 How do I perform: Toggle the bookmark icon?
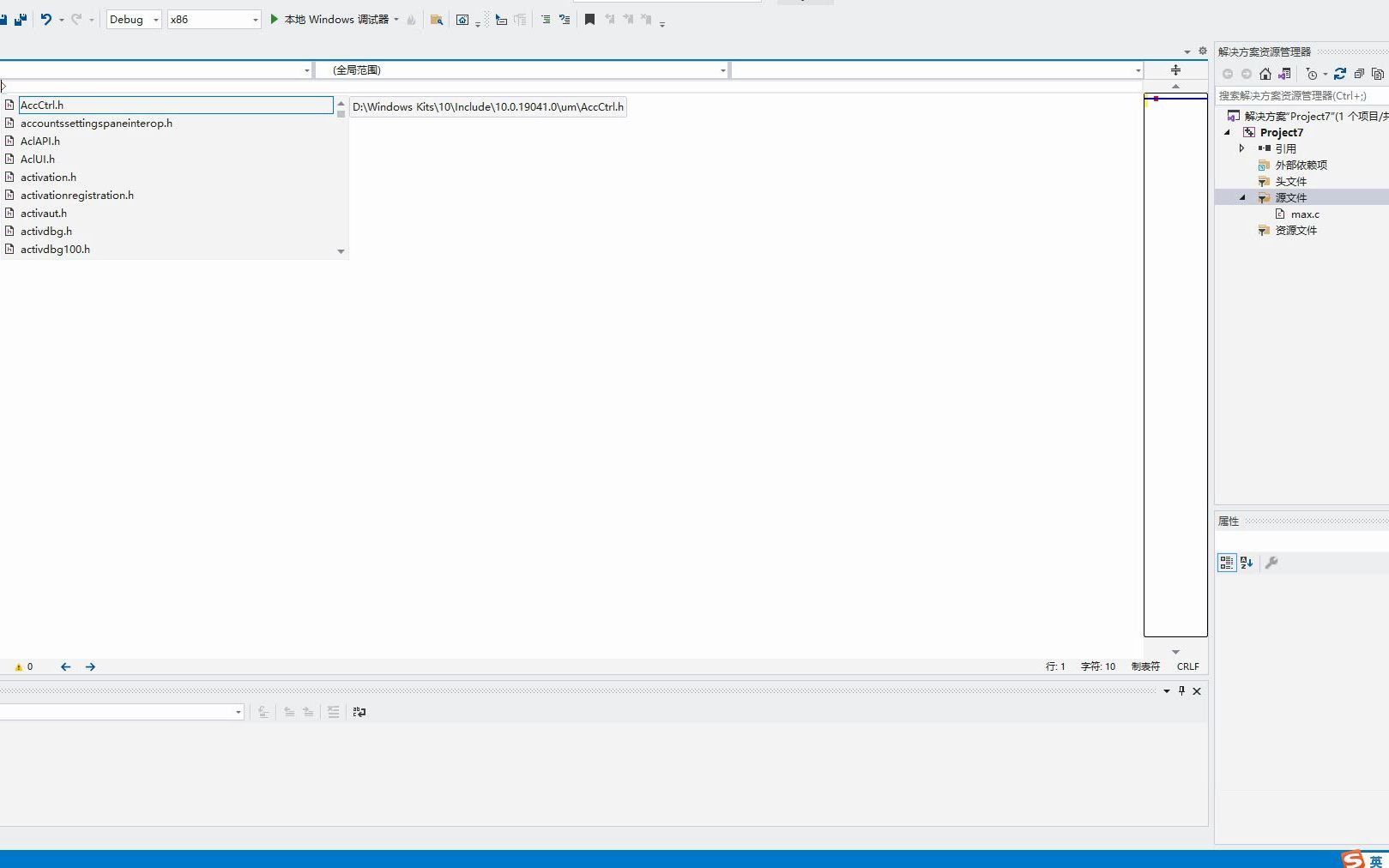(x=589, y=19)
